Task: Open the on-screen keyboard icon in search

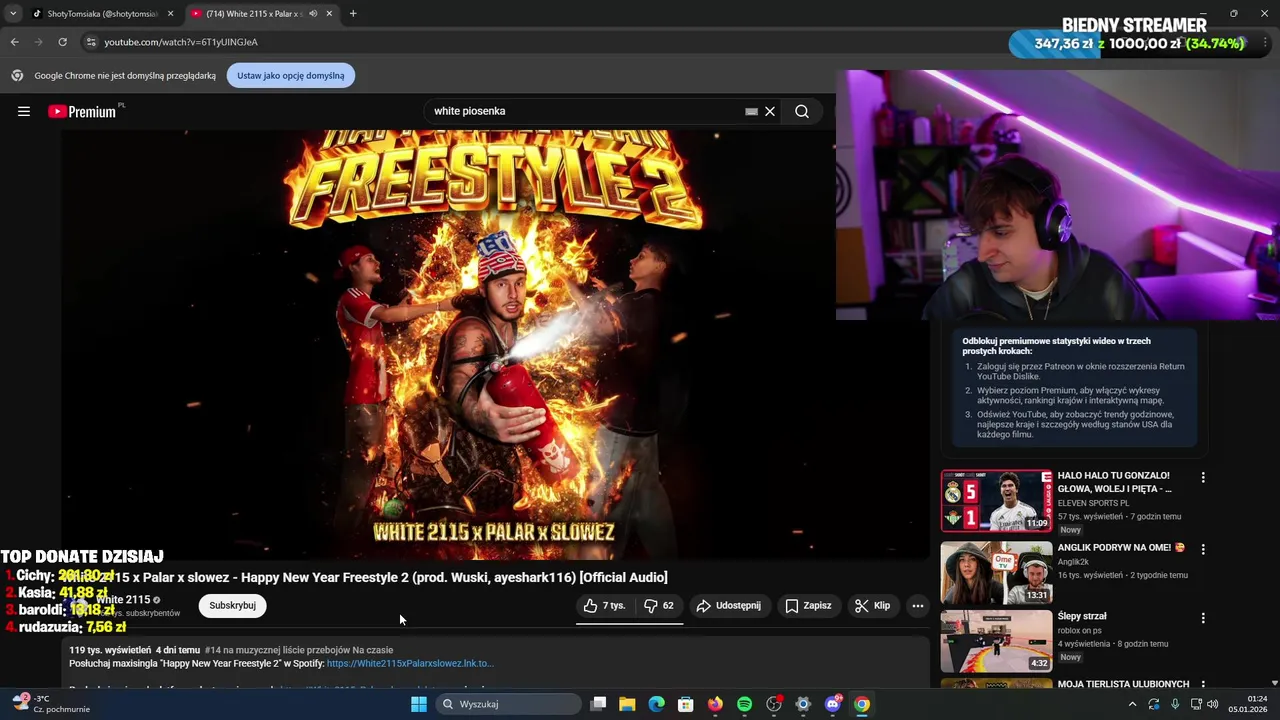Action: point(751,111)
